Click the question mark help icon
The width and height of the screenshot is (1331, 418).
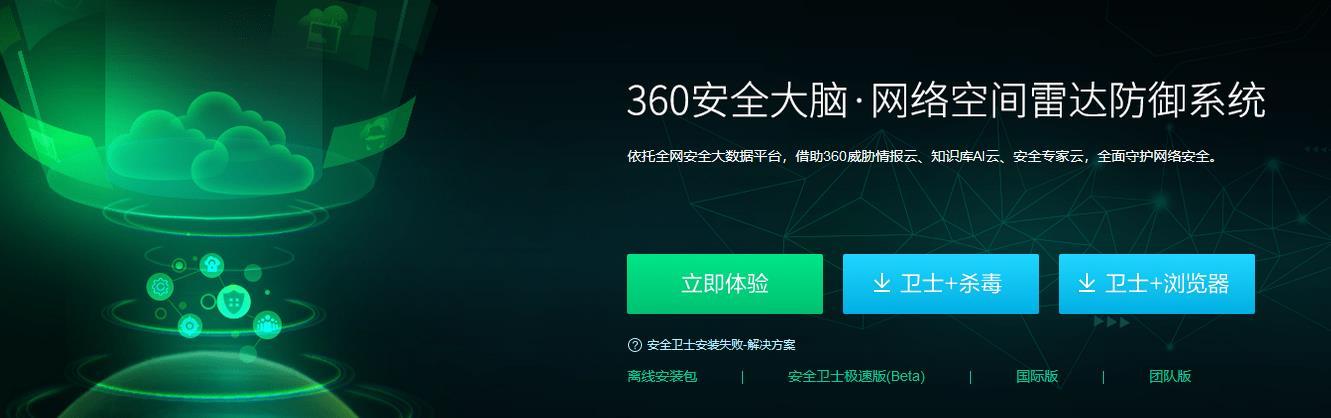tap(634, 345)
